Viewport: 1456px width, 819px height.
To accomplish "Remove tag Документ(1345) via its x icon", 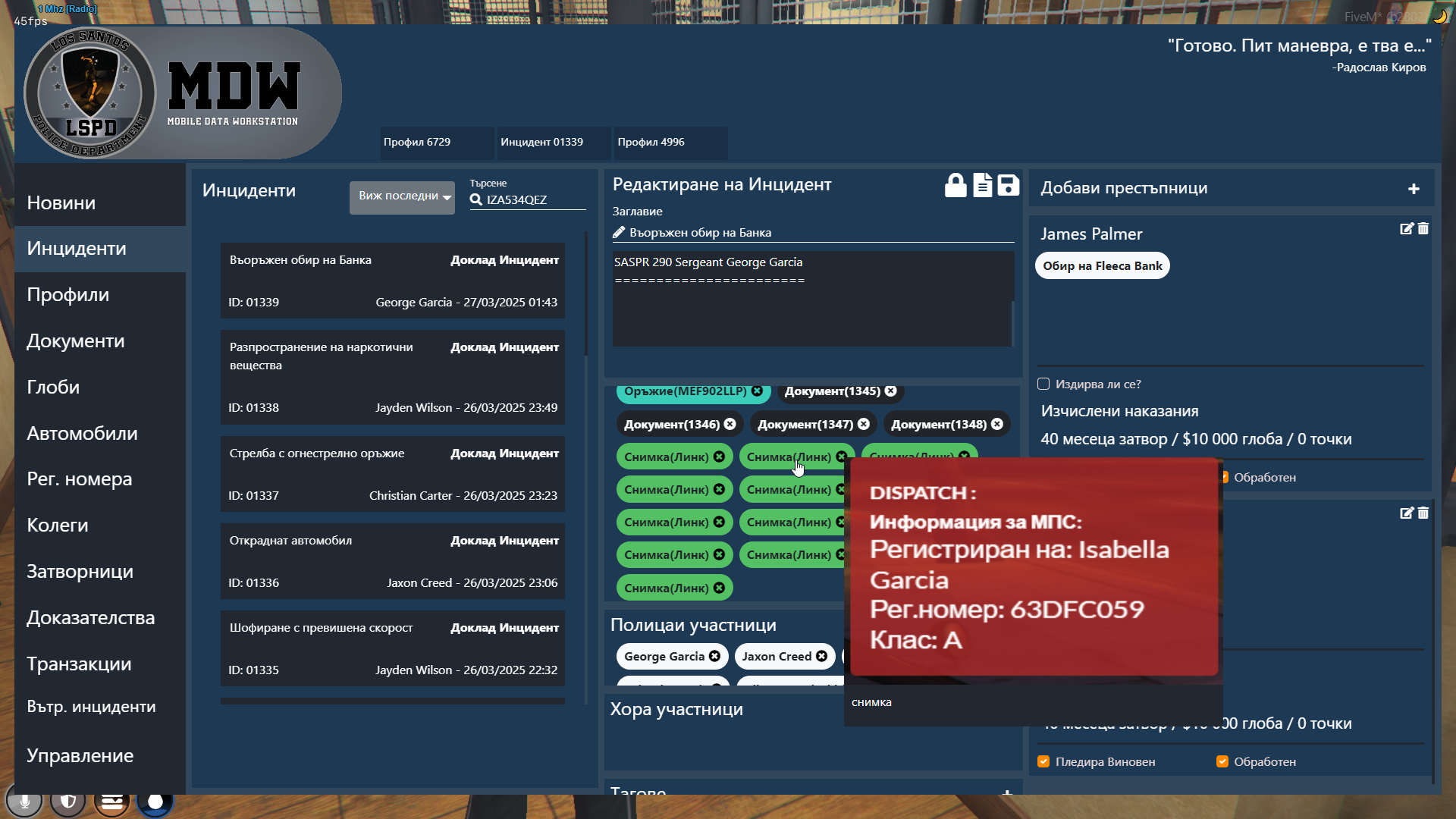I will (x=891, y=391).
